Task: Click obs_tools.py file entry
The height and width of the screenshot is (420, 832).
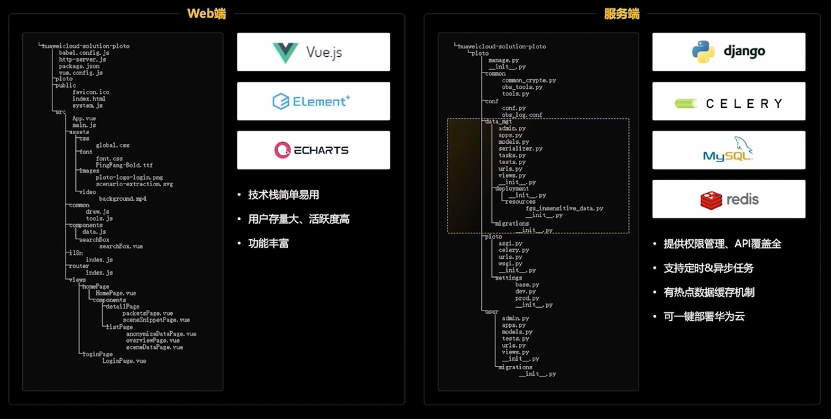Action: (522, 87)
